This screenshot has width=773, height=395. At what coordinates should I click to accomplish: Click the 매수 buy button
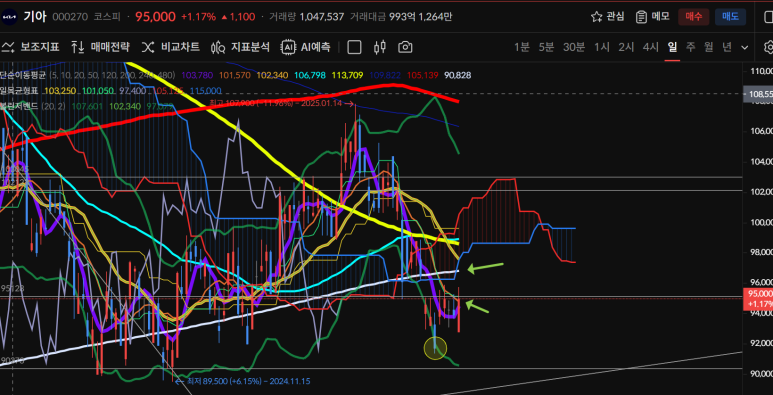(x=694, y=17)
